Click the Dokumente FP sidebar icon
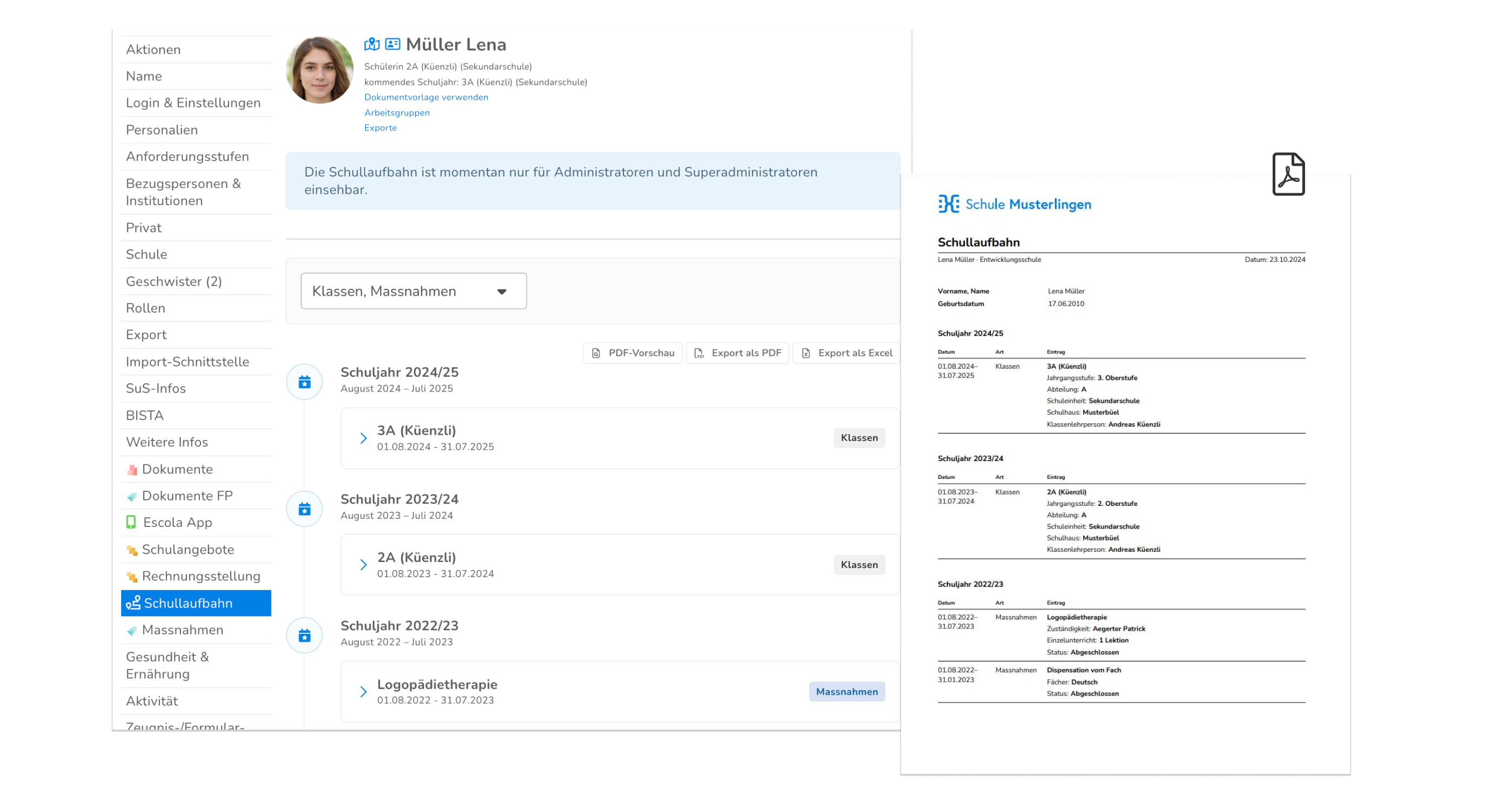 point(132,496)
